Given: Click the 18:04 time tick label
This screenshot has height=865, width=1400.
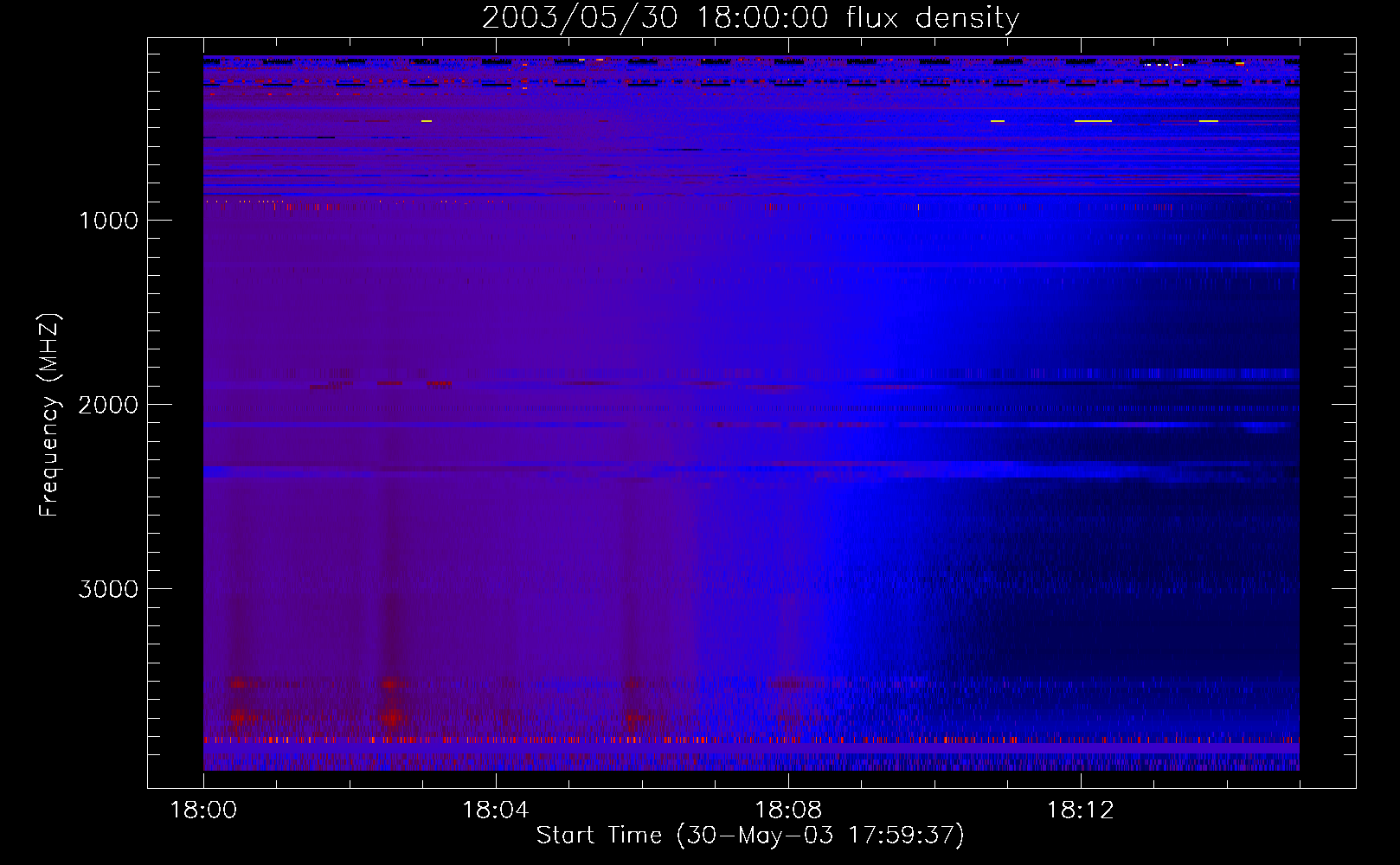Looking at the screenshot, I should point(496,811).
